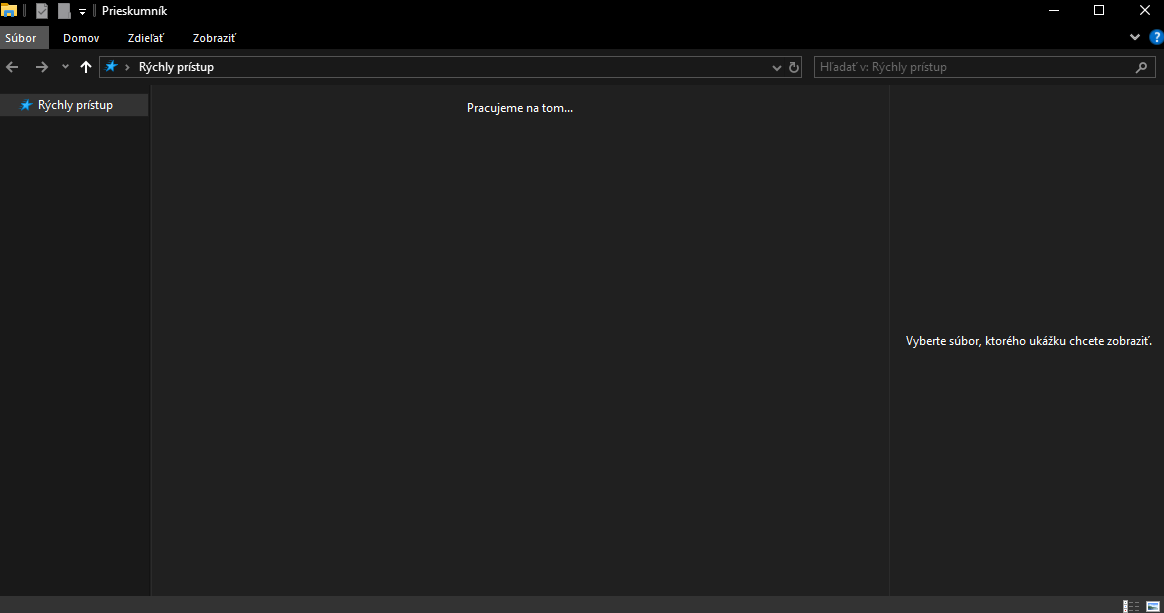Go back with the left arrow
The height and width of the screenshot is (613, 1164).
coord(12,67)
